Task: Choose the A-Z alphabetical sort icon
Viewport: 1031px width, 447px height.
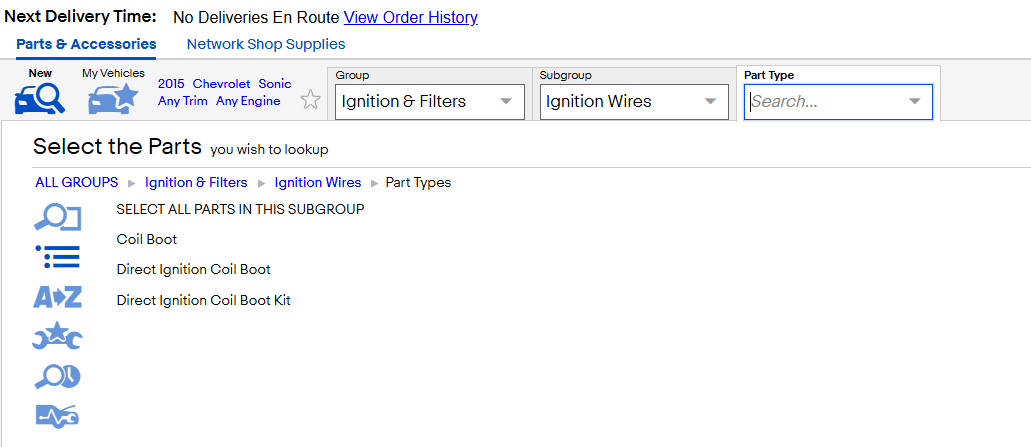Action: [x=57, y=297]
